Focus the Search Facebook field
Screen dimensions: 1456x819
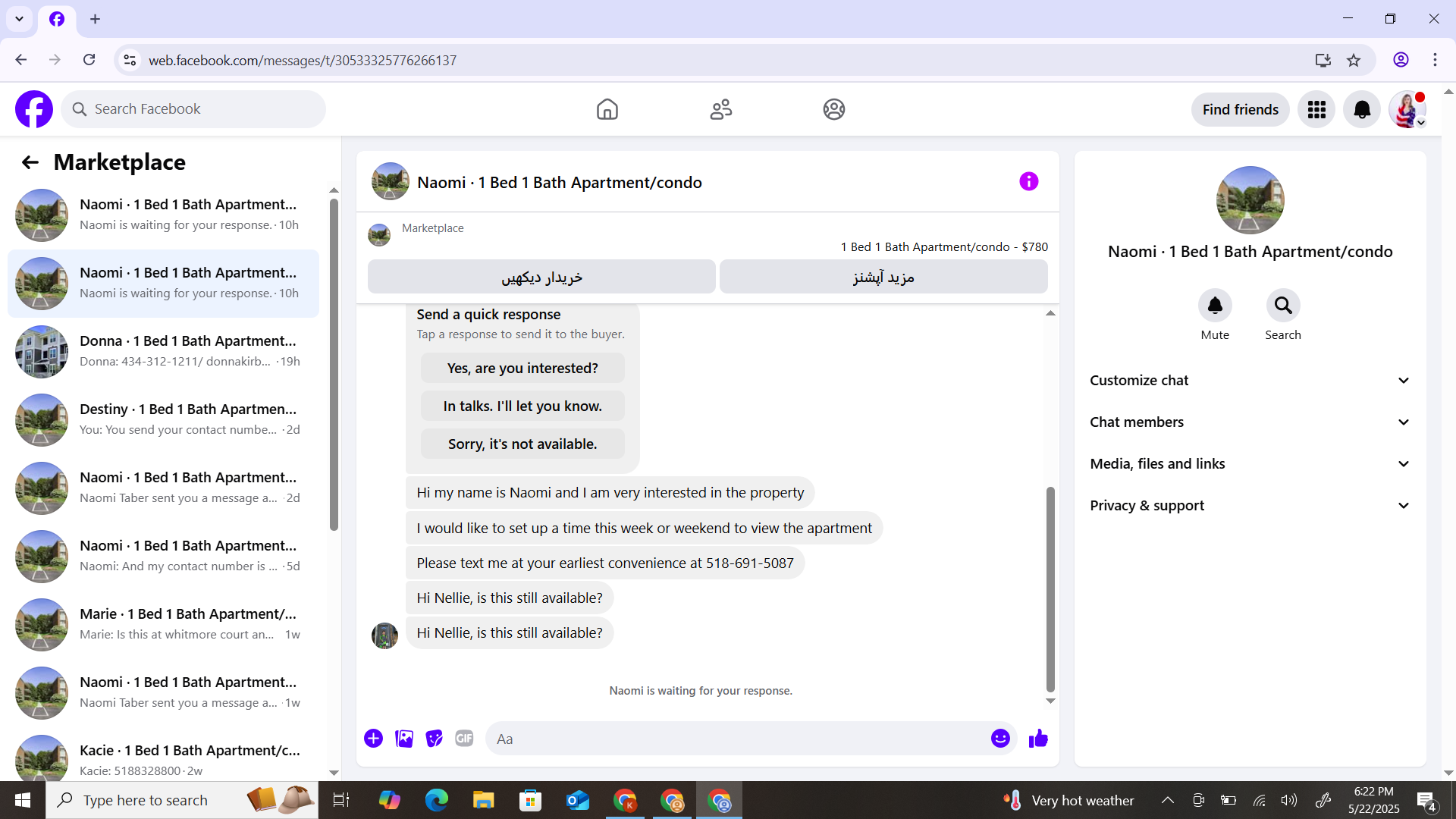coord(193,109)
